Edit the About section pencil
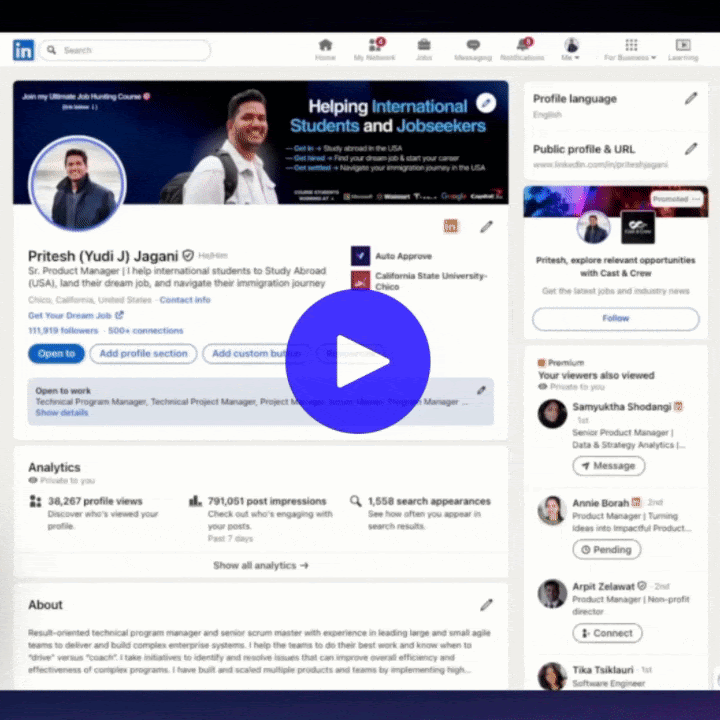This screenshot has width=720, height=720. (x=486, y=605)
